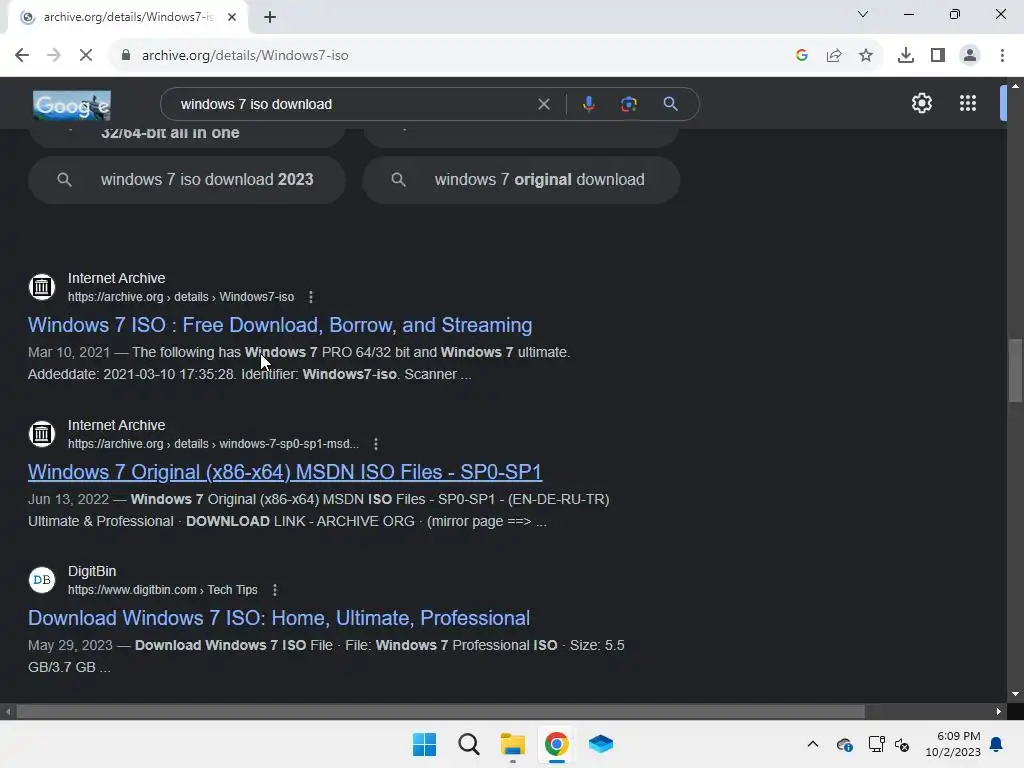Screen dimensions: 1024x768
Task: Open Chrome downloads icon
Action: point(906,56)
